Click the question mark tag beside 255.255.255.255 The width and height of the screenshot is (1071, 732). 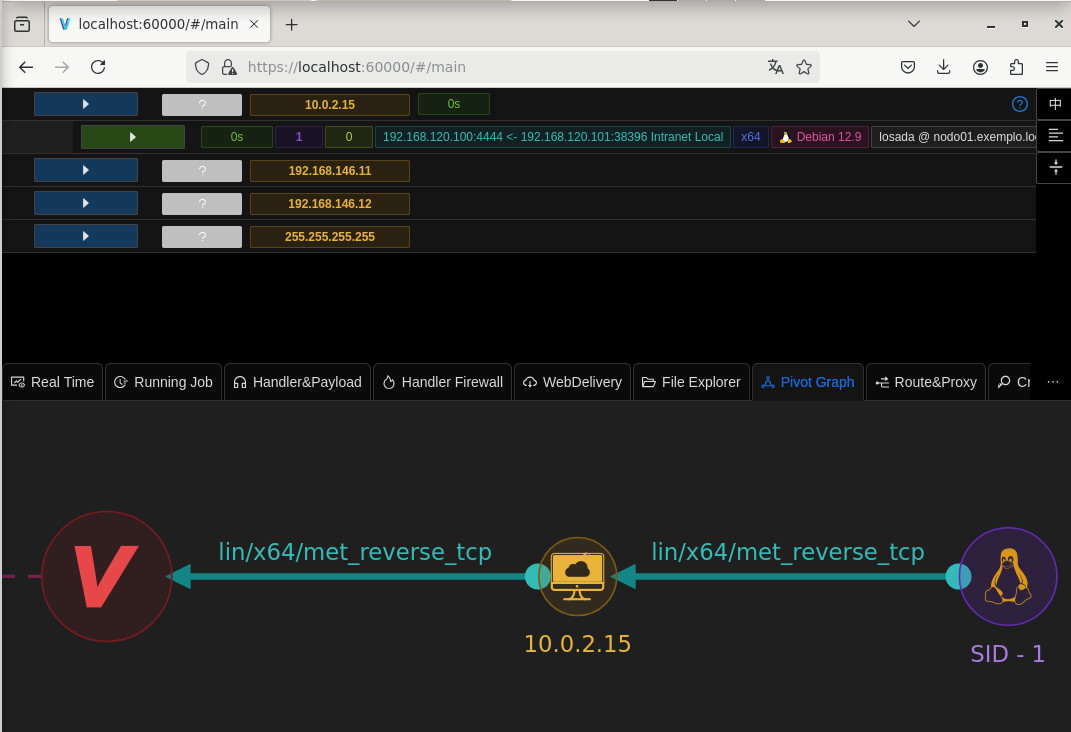point(201,237)
